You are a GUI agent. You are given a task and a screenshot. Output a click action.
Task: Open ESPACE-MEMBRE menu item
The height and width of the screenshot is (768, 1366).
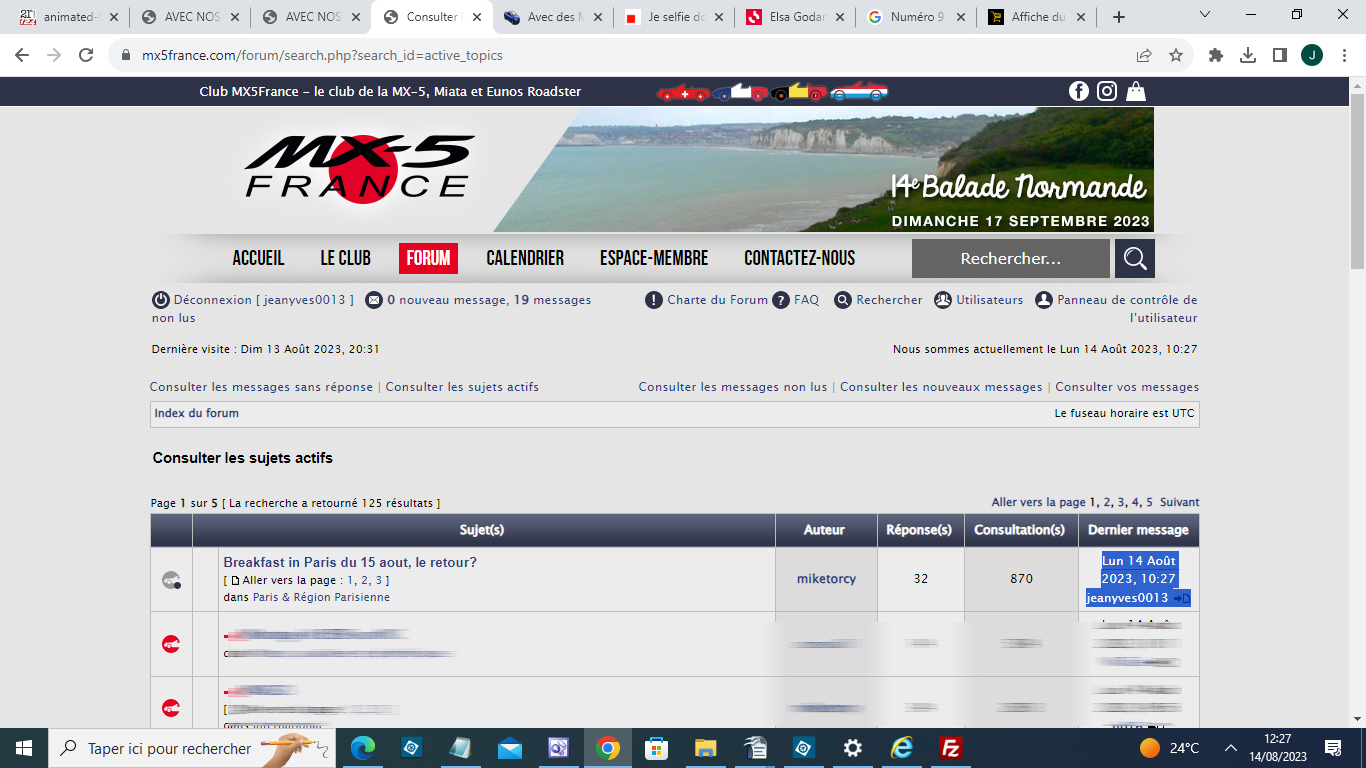coord(654,258)
